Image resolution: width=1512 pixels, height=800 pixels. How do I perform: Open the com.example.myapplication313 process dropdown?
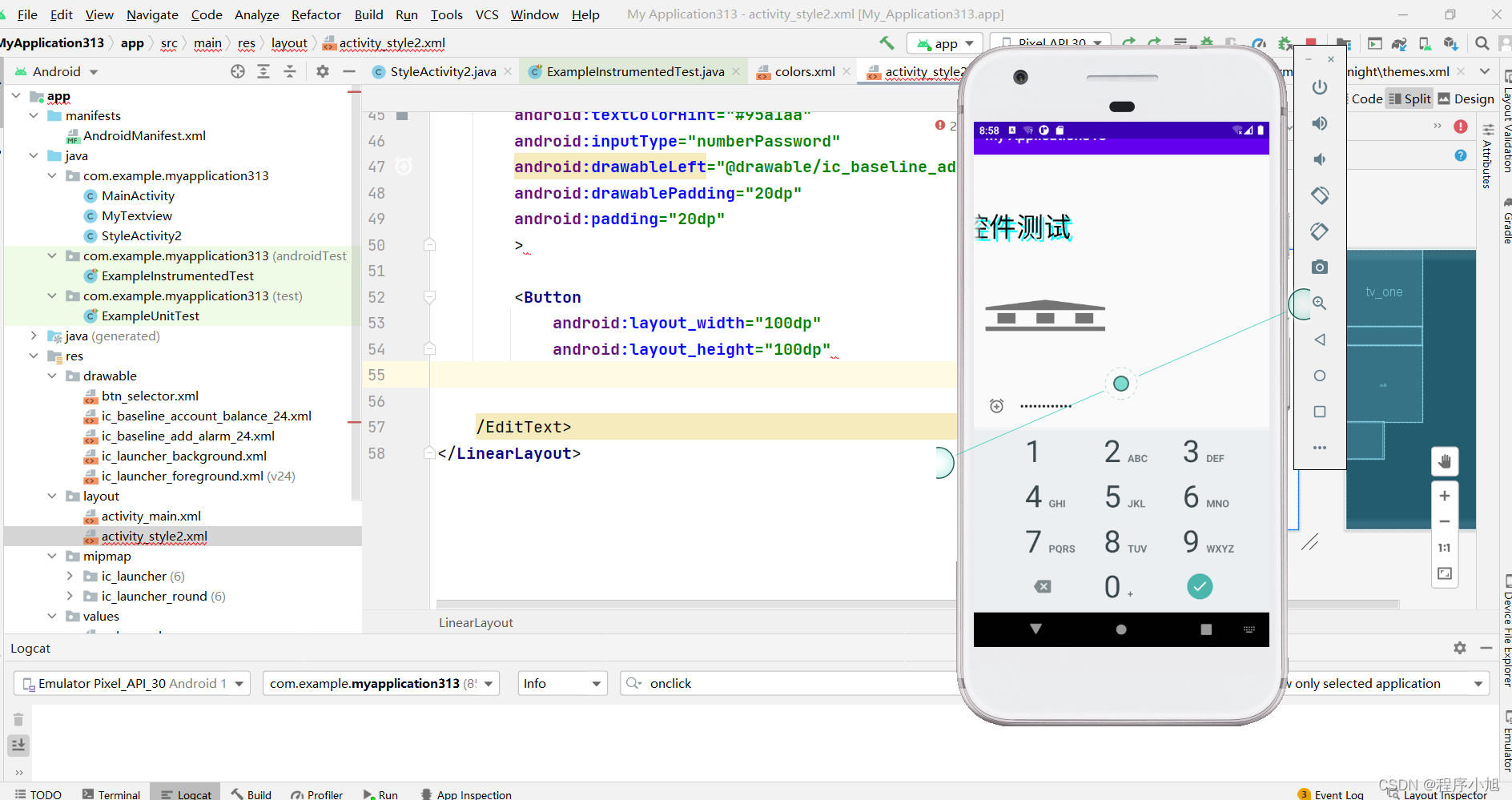[x=381, y=683]
